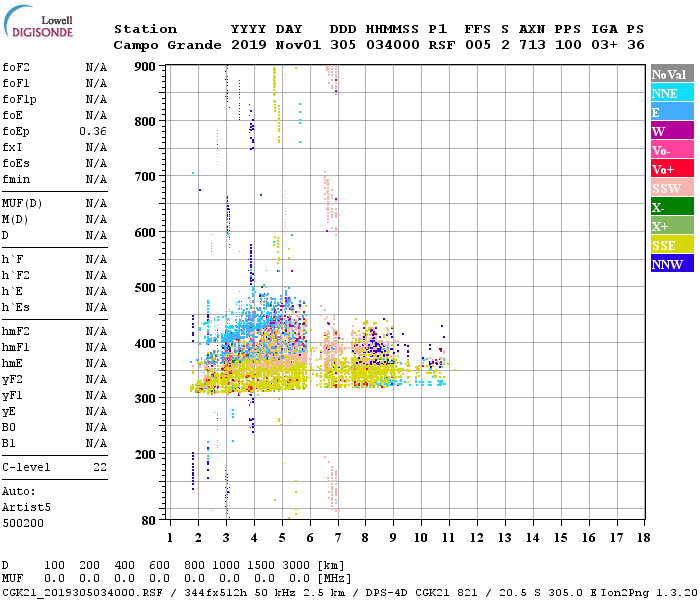
Task: Select the E direction legend swatch
Action: tap(672, 112)
